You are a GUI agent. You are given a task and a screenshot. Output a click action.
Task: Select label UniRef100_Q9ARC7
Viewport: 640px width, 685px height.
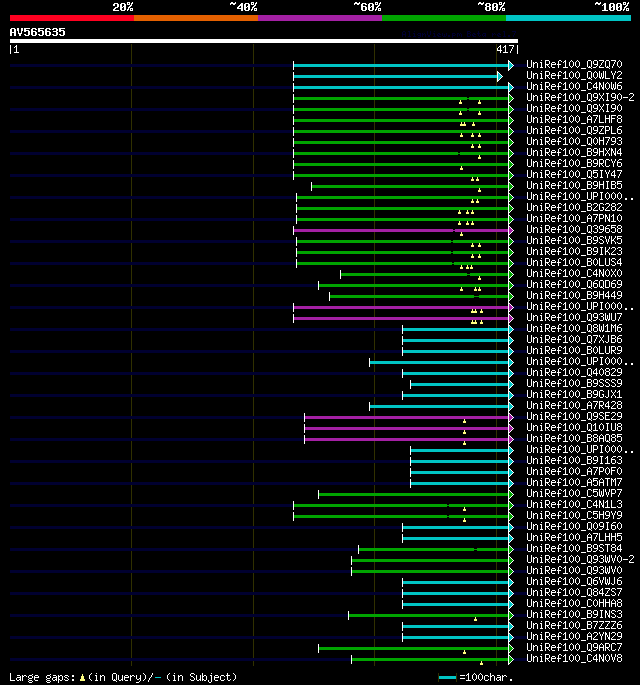coord(574,647)
